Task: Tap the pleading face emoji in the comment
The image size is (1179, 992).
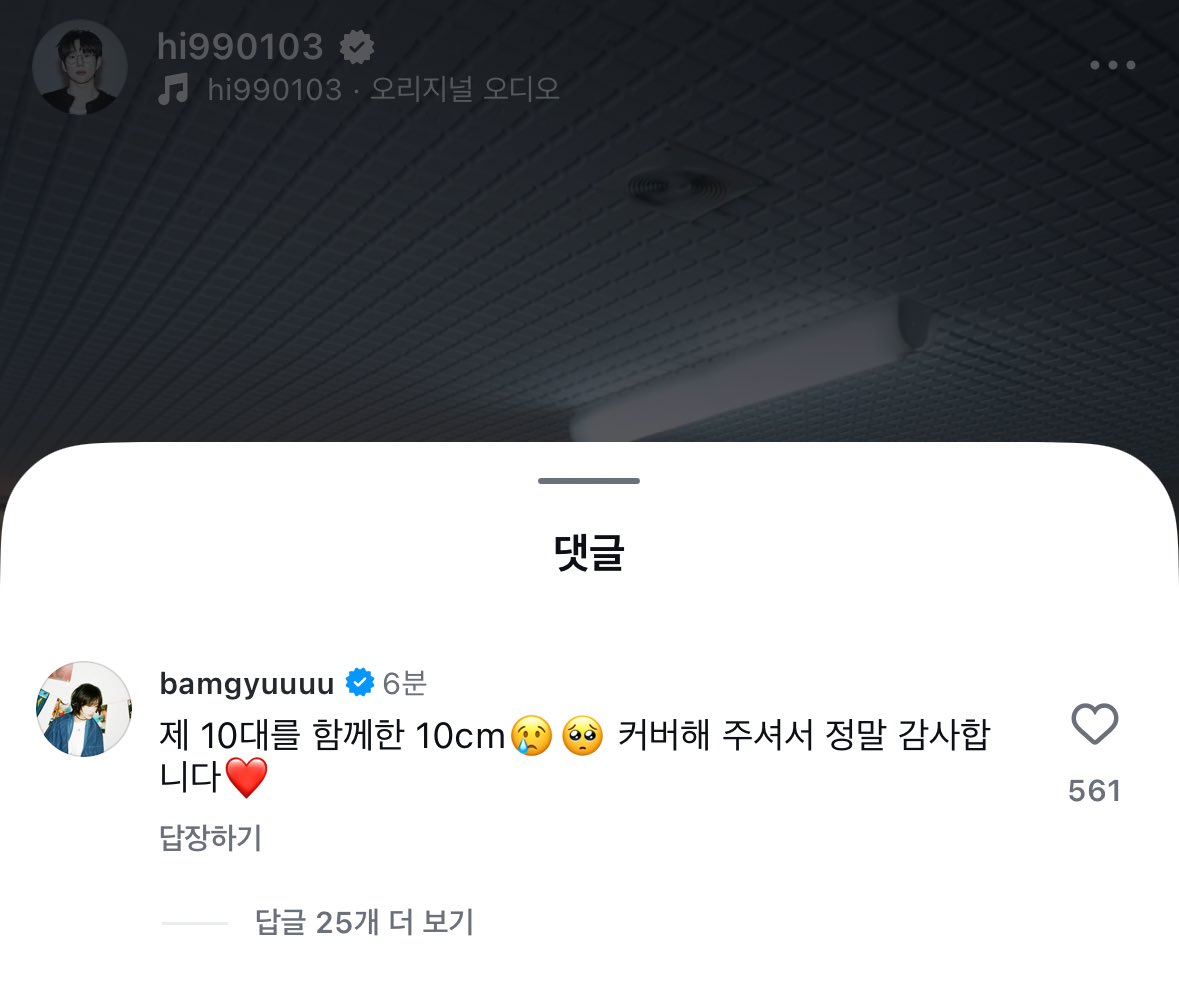Action: pos(582,735)
